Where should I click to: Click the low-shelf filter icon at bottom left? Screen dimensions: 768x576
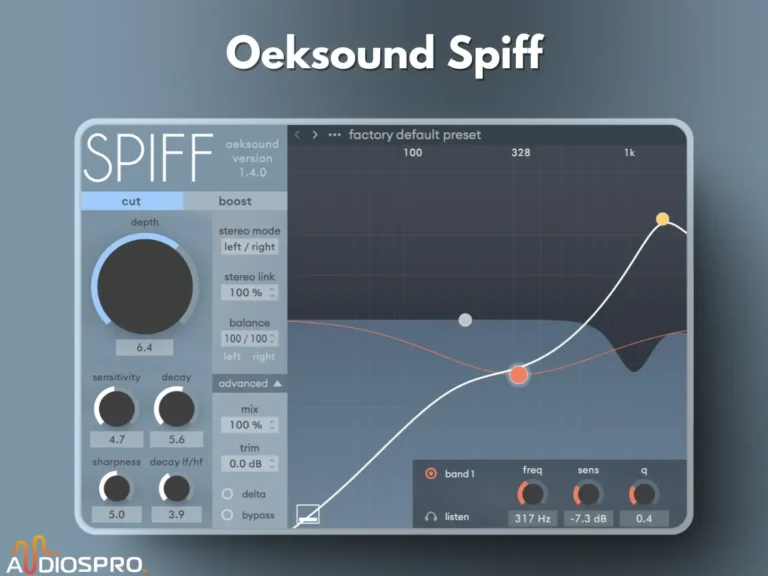point(308,515)
